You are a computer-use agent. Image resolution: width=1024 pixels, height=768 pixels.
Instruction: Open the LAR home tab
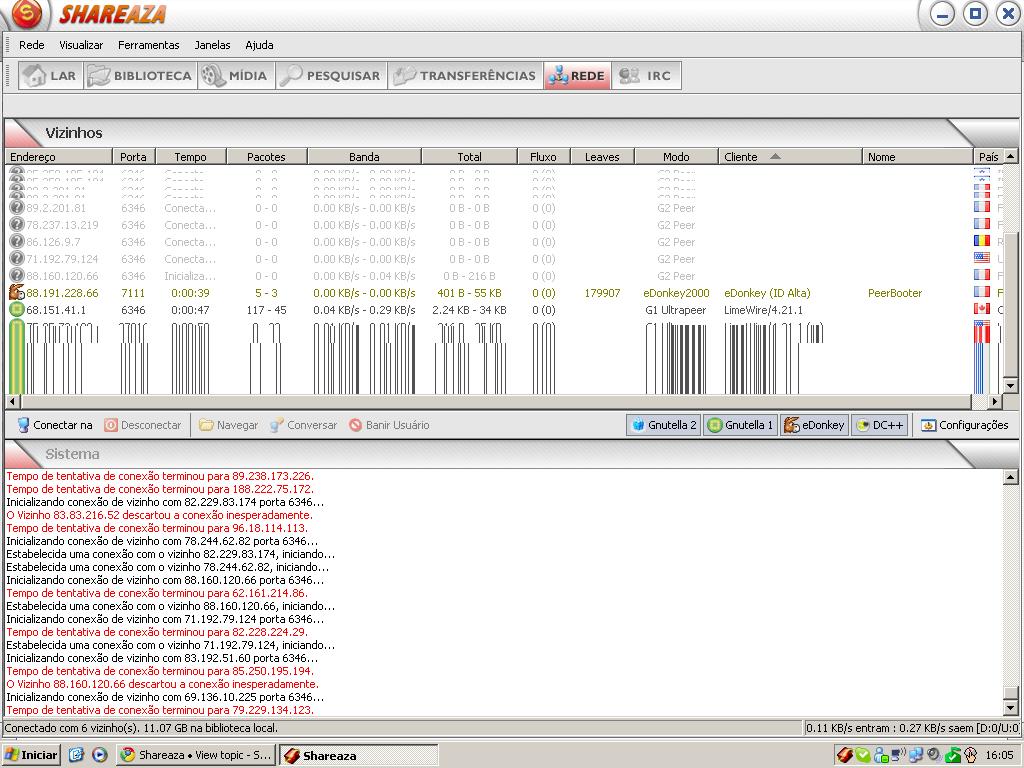51,76
